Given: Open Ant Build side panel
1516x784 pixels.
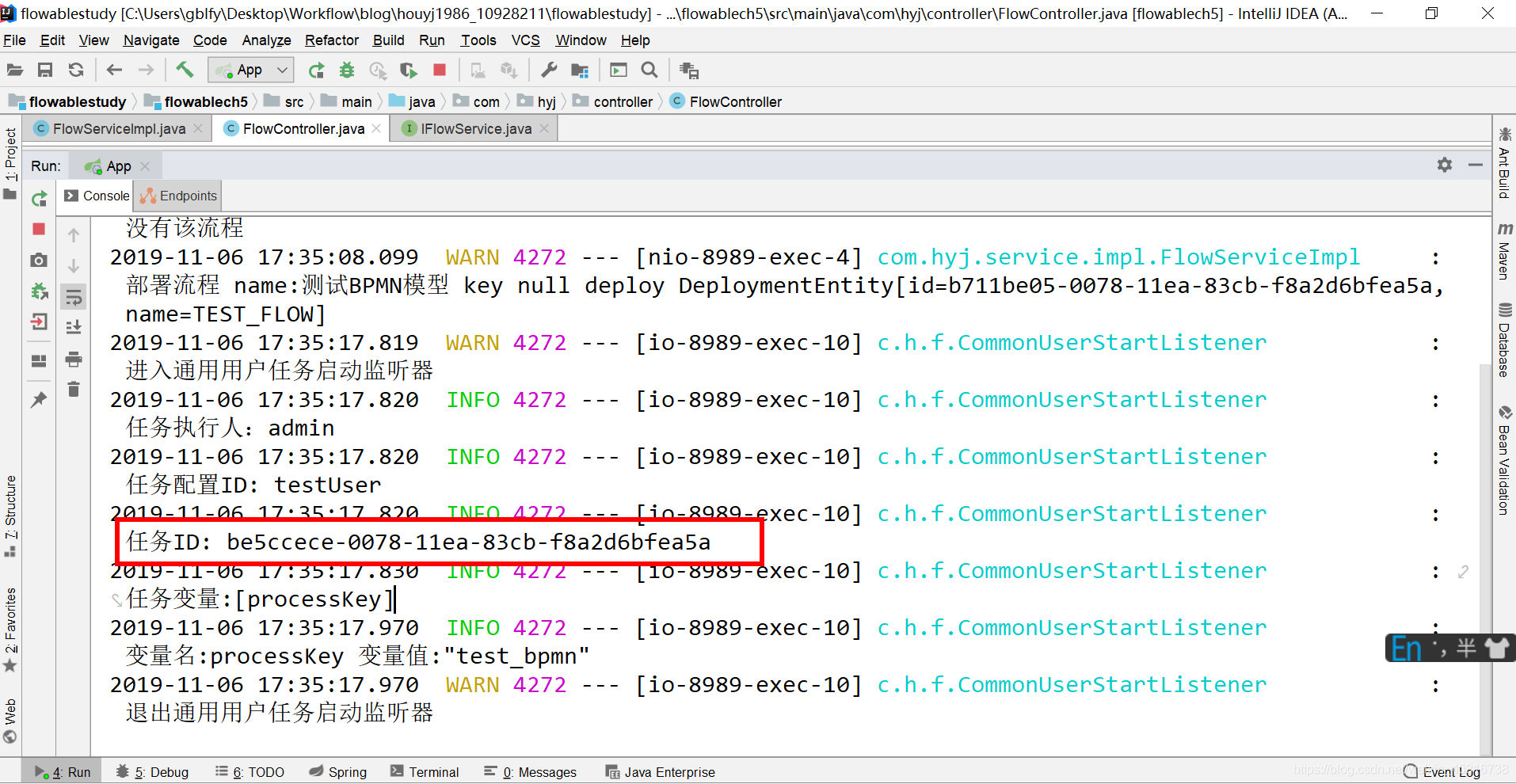Looking at the screenshot, I should point(1504,163).
